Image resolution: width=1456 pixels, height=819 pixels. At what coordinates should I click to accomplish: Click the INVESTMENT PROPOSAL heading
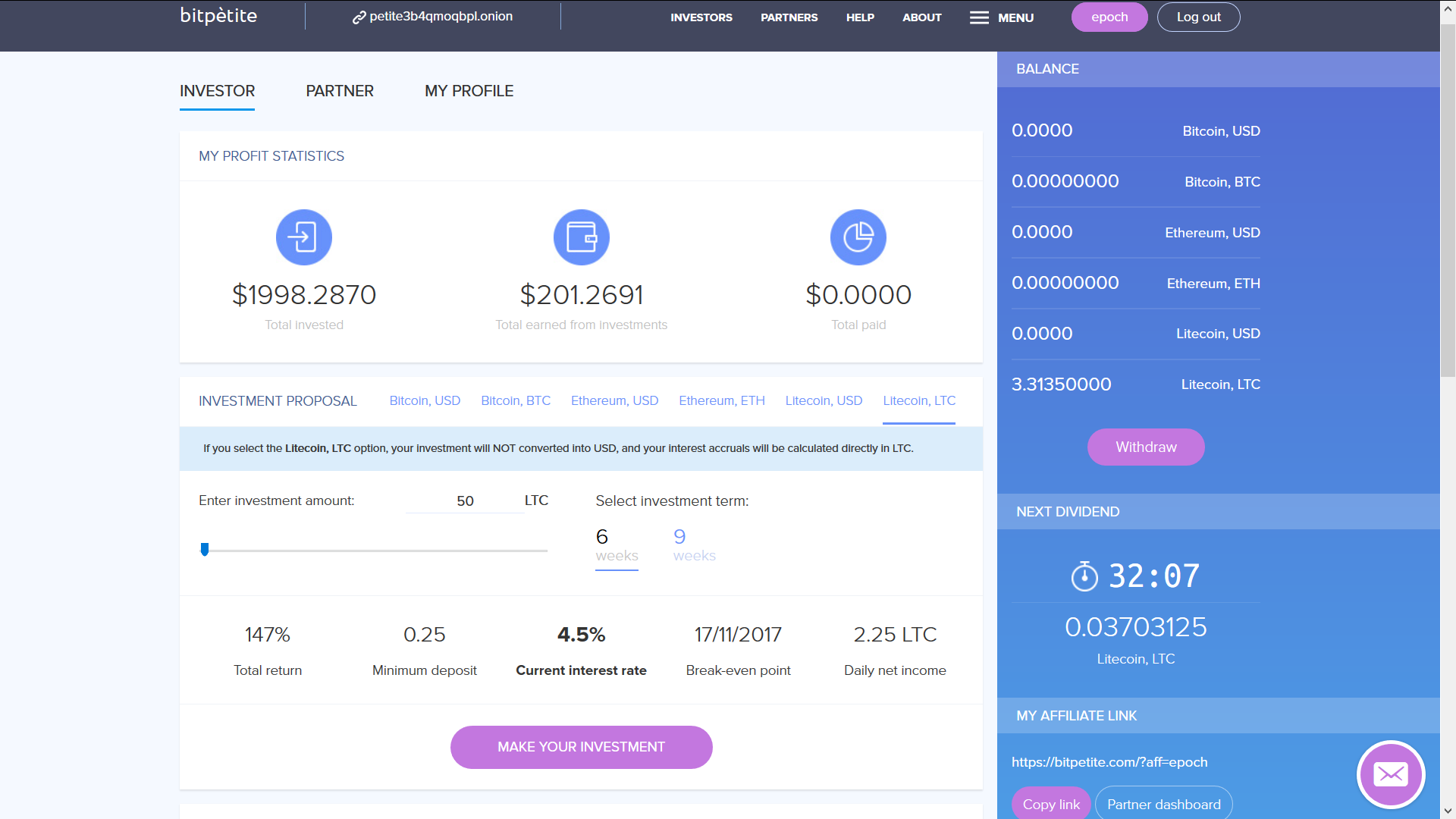click(x=278, y=401)
